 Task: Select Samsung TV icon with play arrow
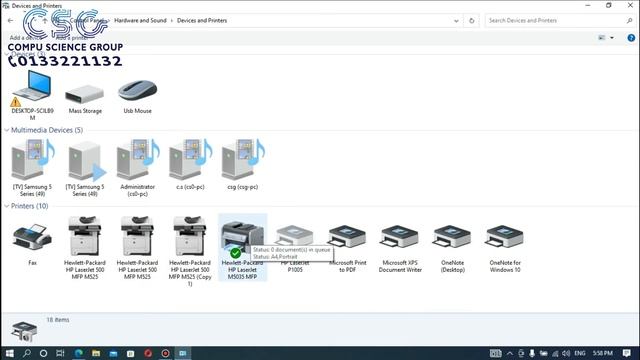pyautogui.click(x=85, y=168)
